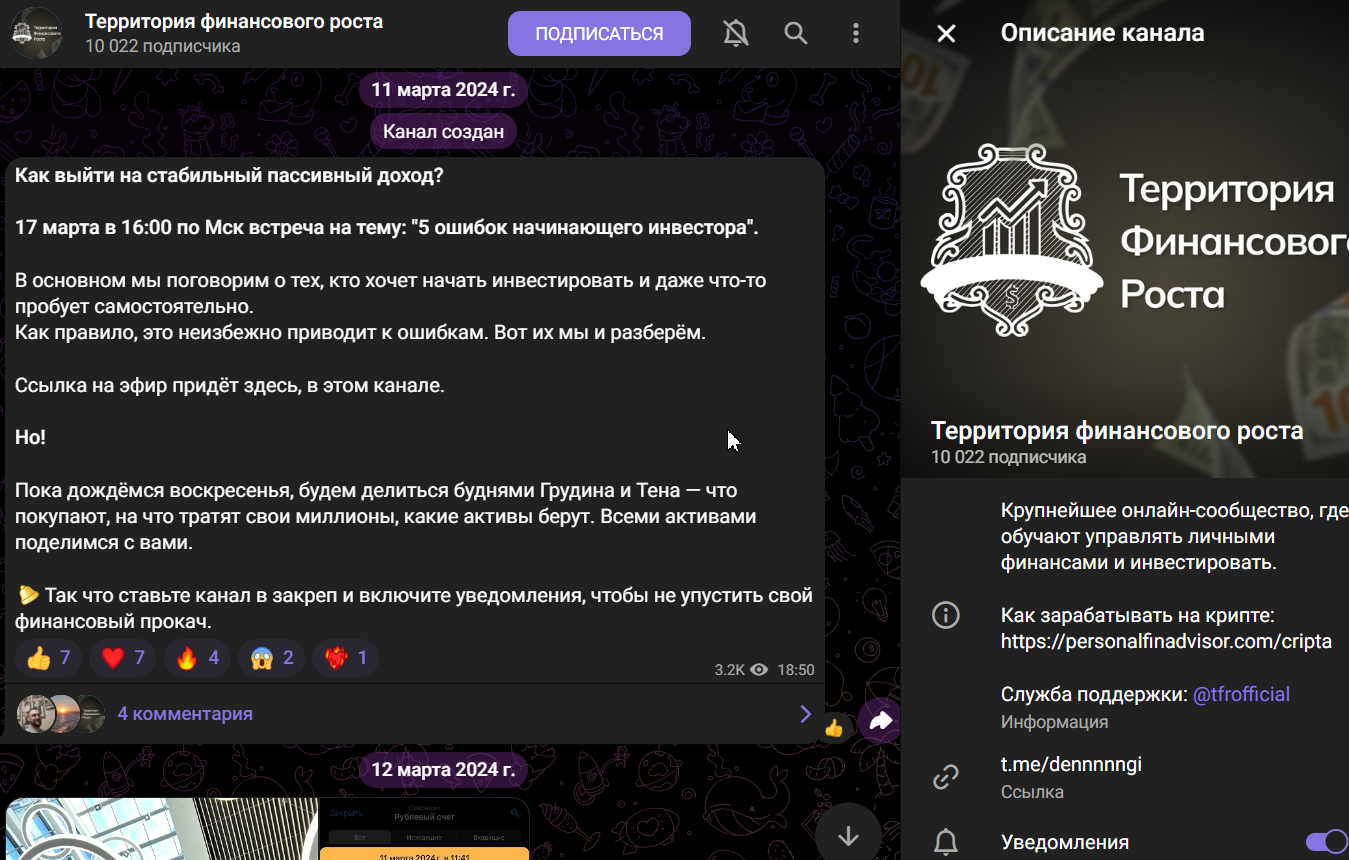Click the header title Территория финансового роста
Viewport: 1349px width, 860px height.
[x=234, y=21]
